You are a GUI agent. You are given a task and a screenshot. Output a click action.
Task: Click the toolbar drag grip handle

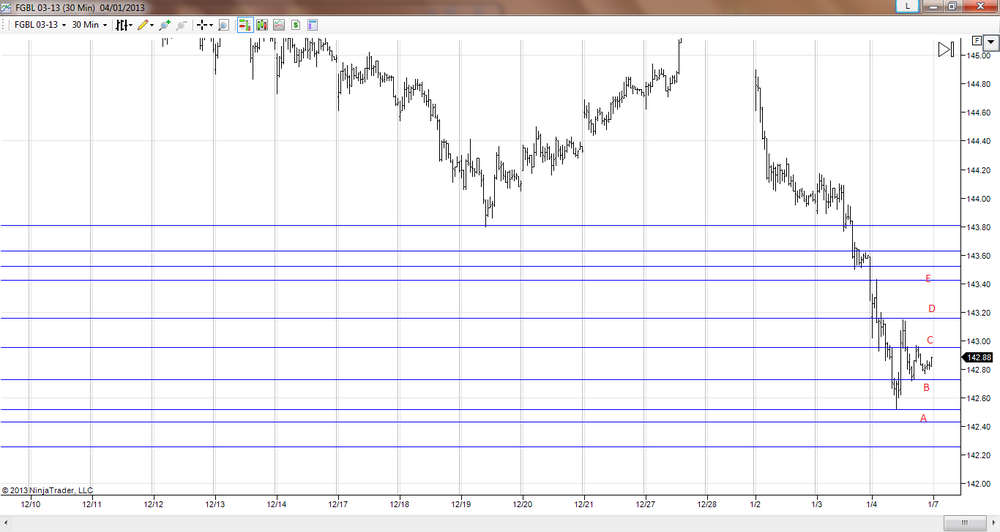4,25
